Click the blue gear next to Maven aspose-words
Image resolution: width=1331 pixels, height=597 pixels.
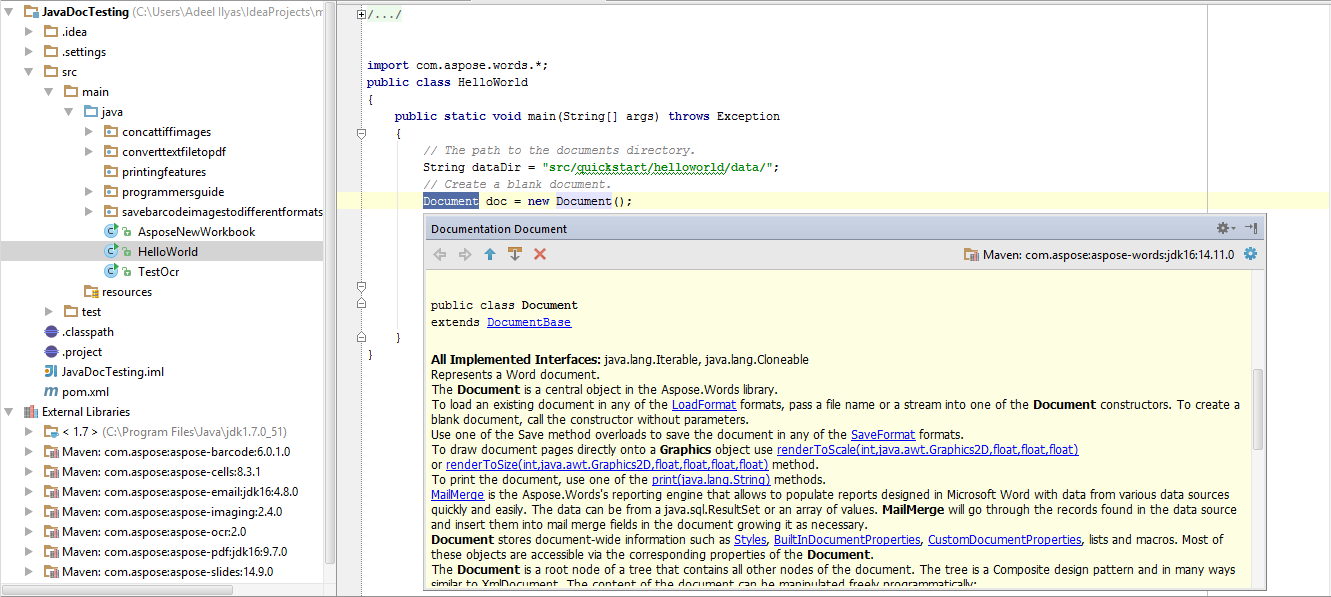point(1250,254)
